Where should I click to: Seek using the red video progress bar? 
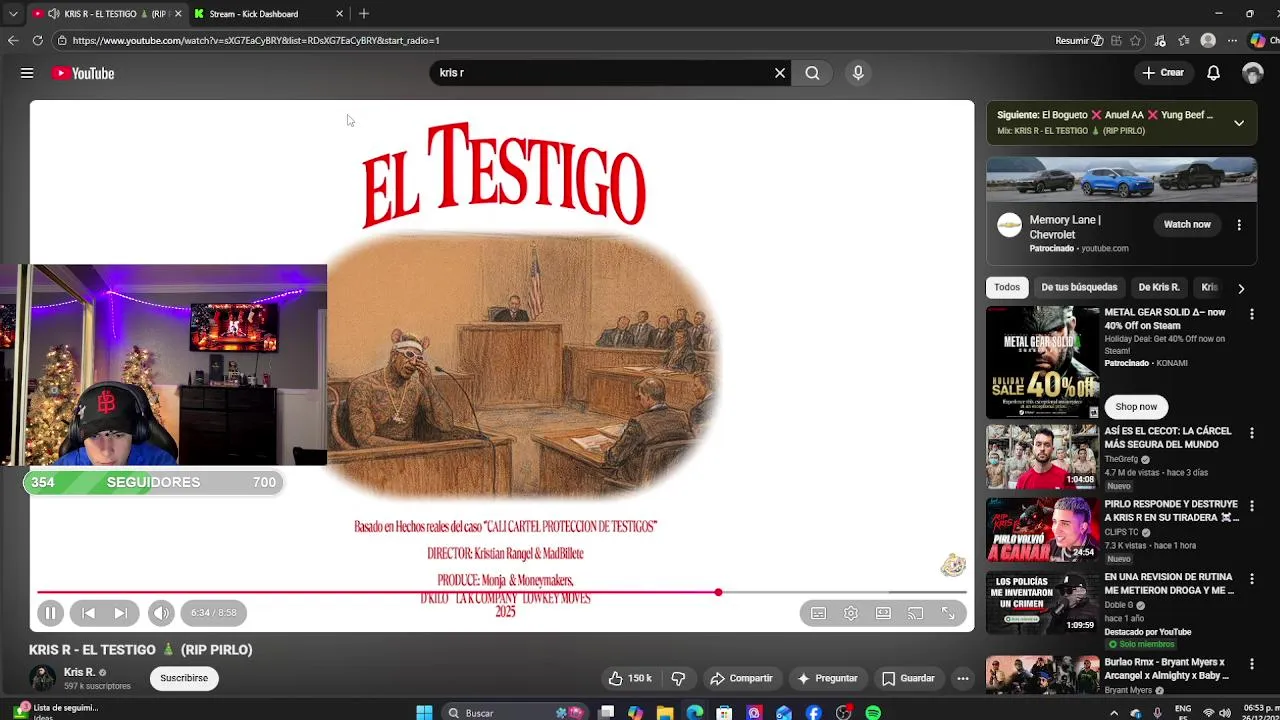click(x=502, y=593)
